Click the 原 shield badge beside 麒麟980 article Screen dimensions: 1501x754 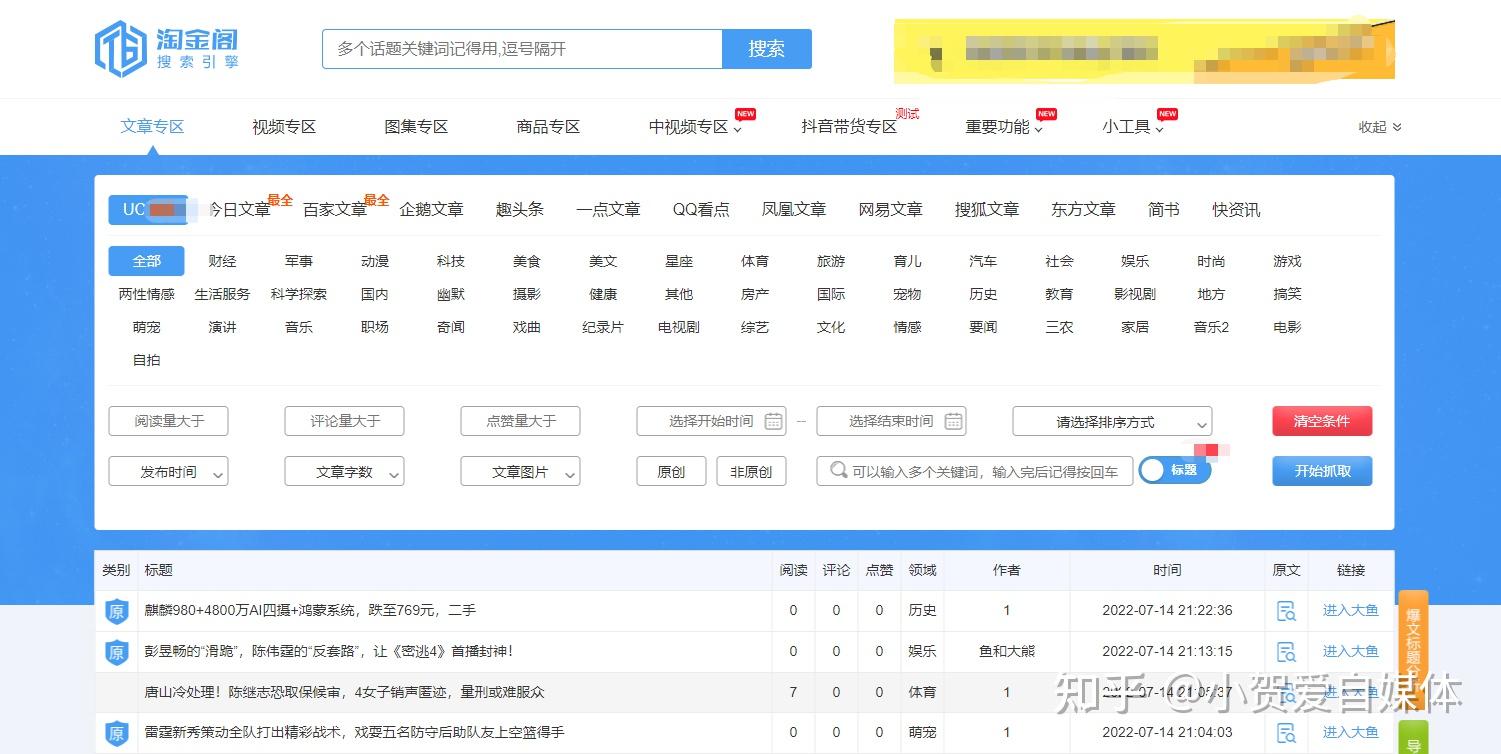[x=117, y=610]
